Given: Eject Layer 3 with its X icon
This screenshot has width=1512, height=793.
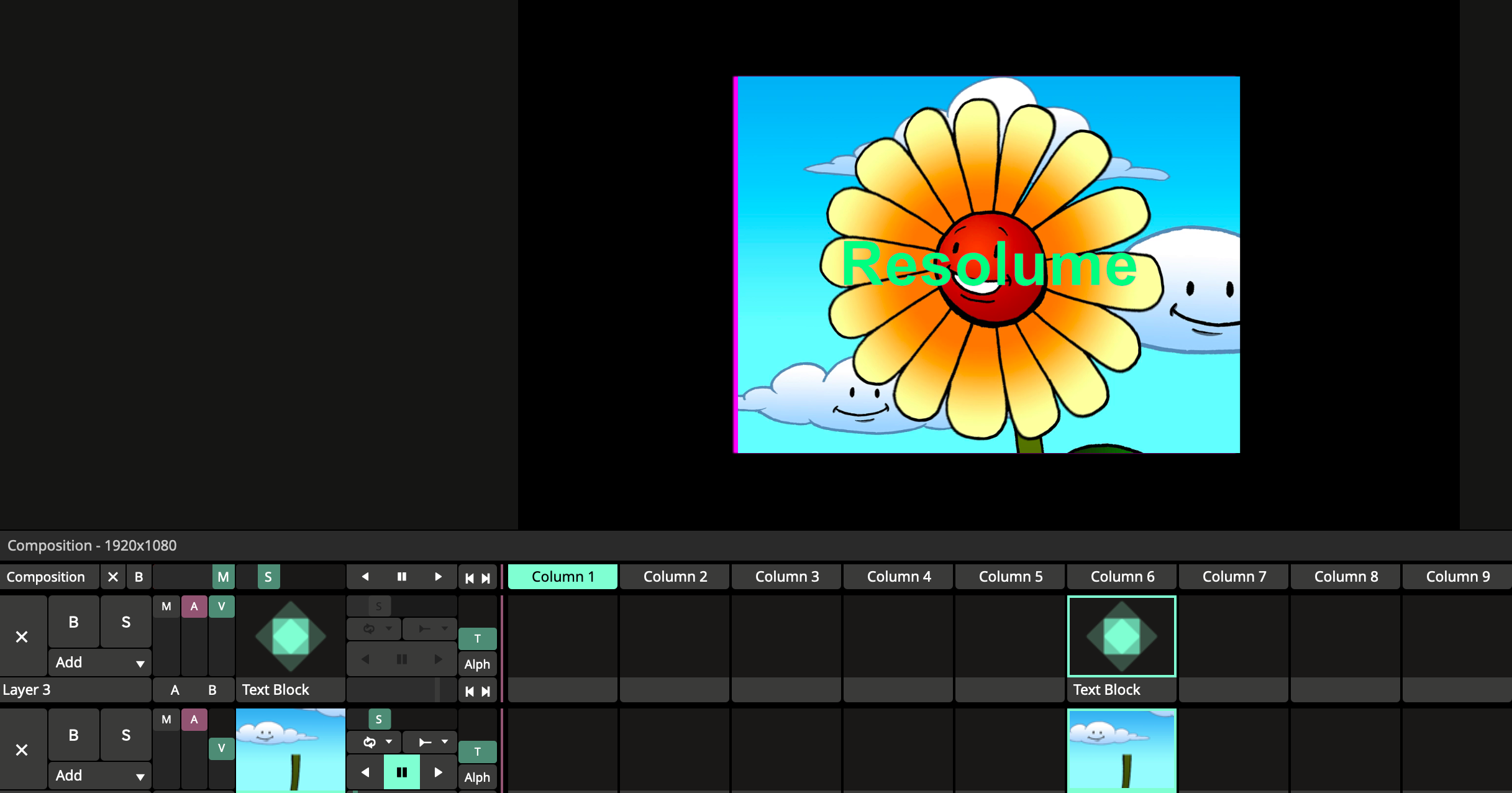Looking at the screenshot, I should pos(22,636).
